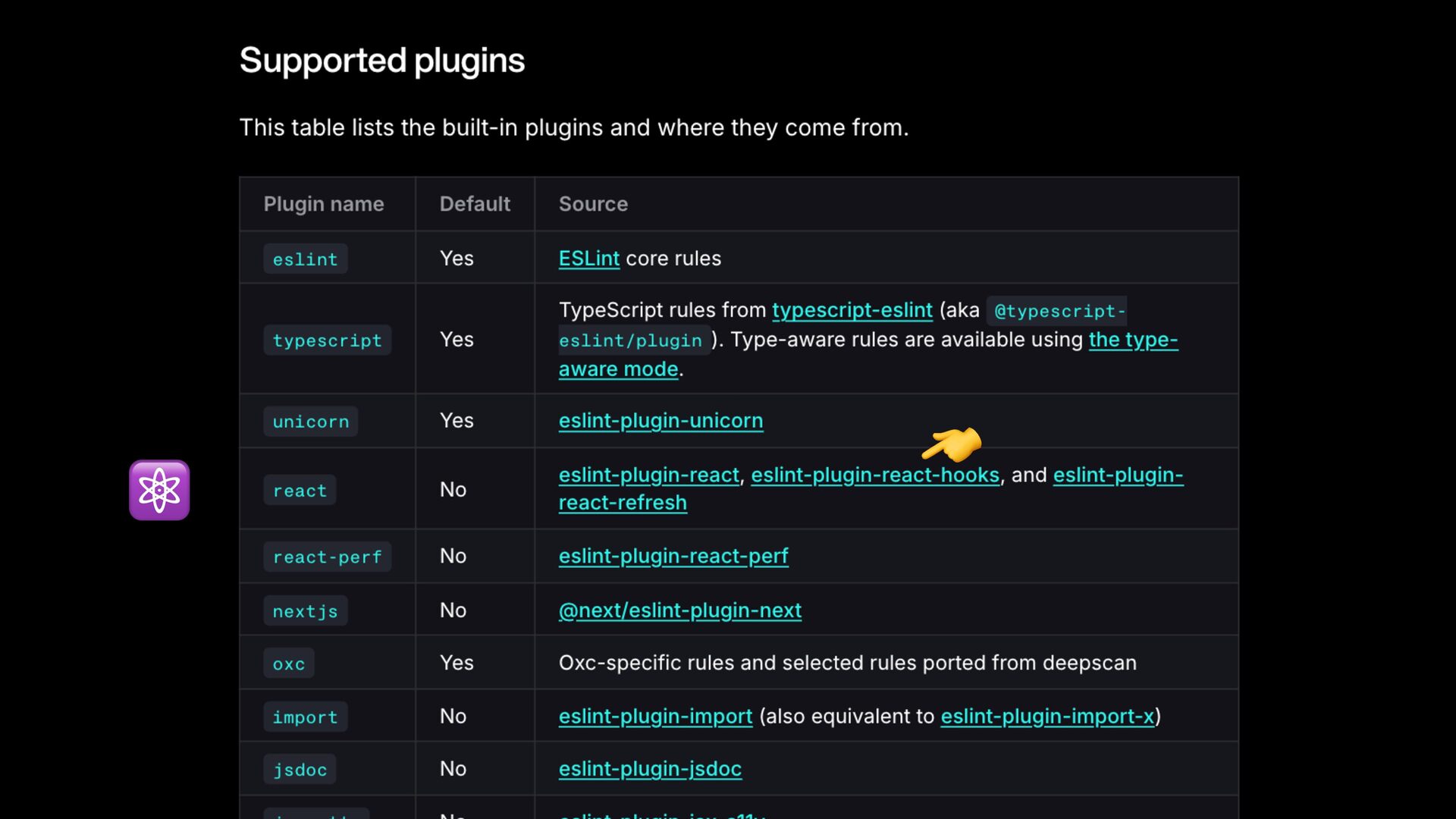The image size is (1456, 819).
Task: Open the ESLint core rules link
Action: (x=588, y=259)
